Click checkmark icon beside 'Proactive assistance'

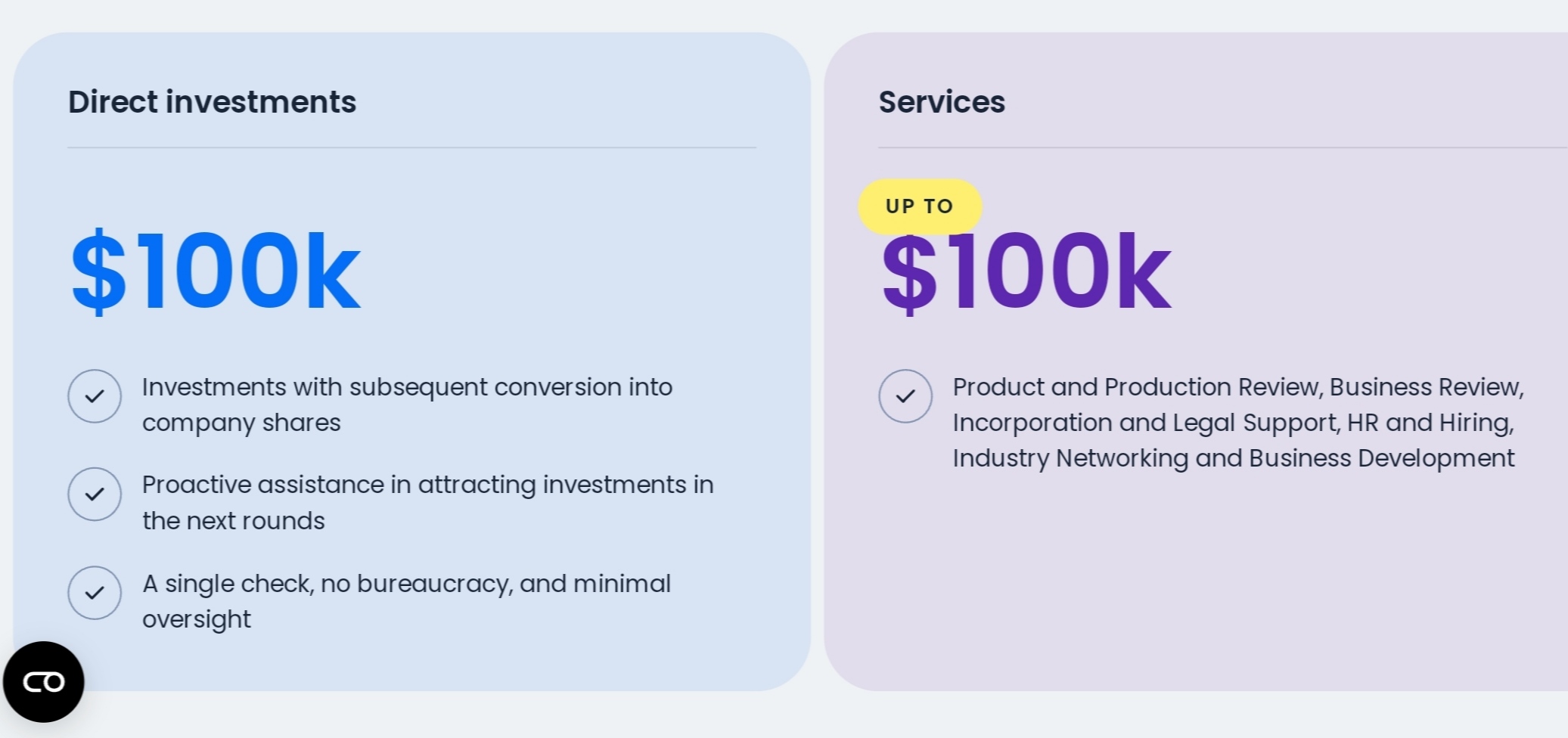coord(95,495)
